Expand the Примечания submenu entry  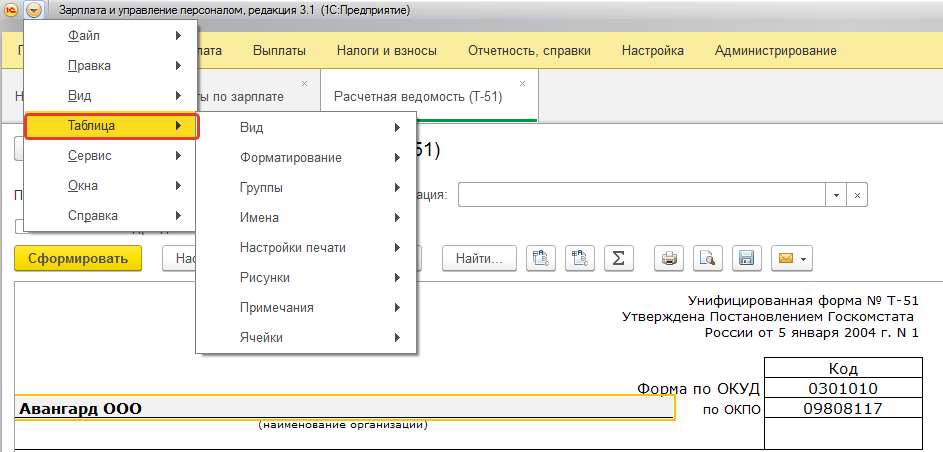pos(306,308)
